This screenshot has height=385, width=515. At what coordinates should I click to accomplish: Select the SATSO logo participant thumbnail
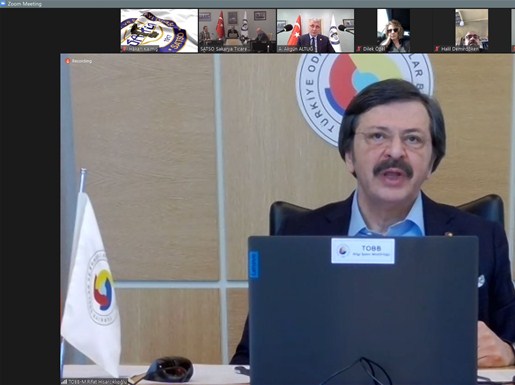tap(159, 31)
